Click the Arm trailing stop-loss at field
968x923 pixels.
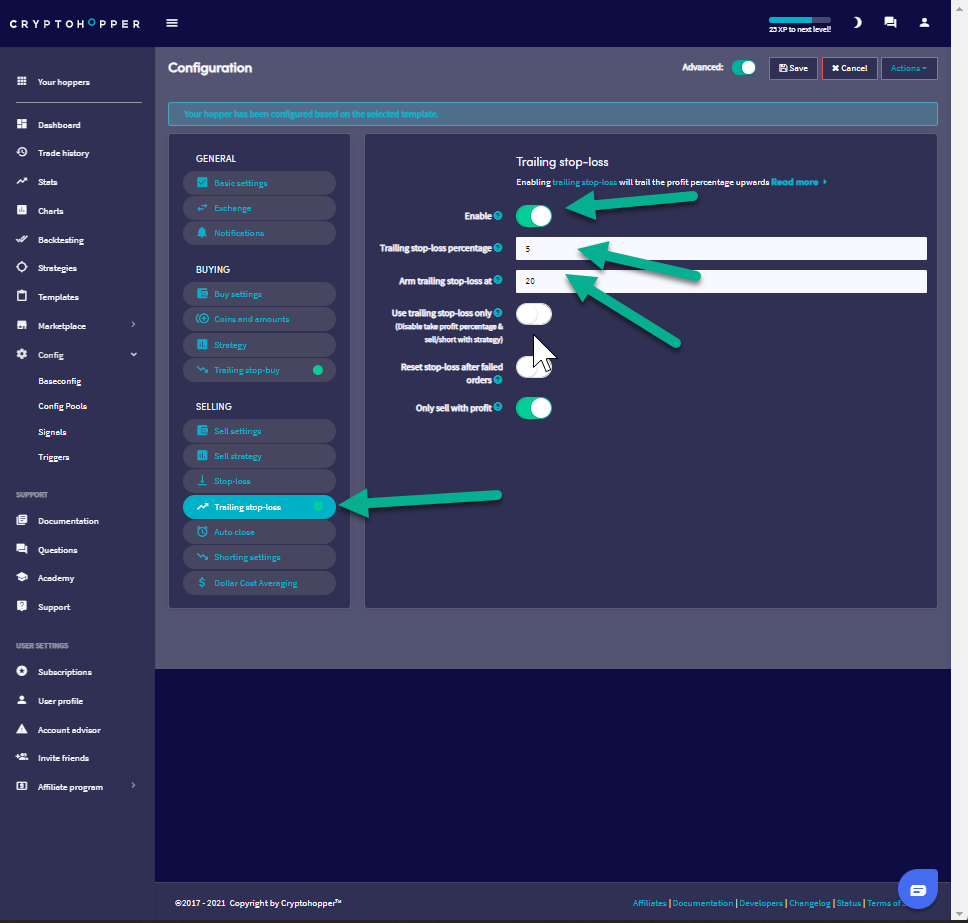721,281
